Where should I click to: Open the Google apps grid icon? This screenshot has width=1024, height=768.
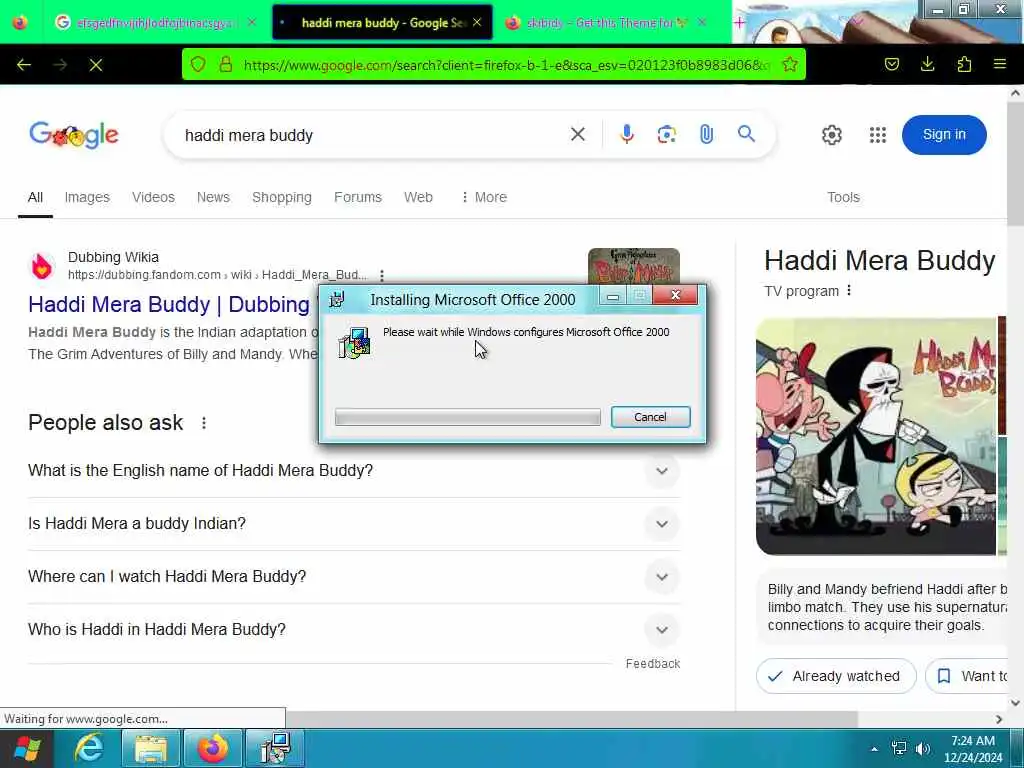coord(878,135)
